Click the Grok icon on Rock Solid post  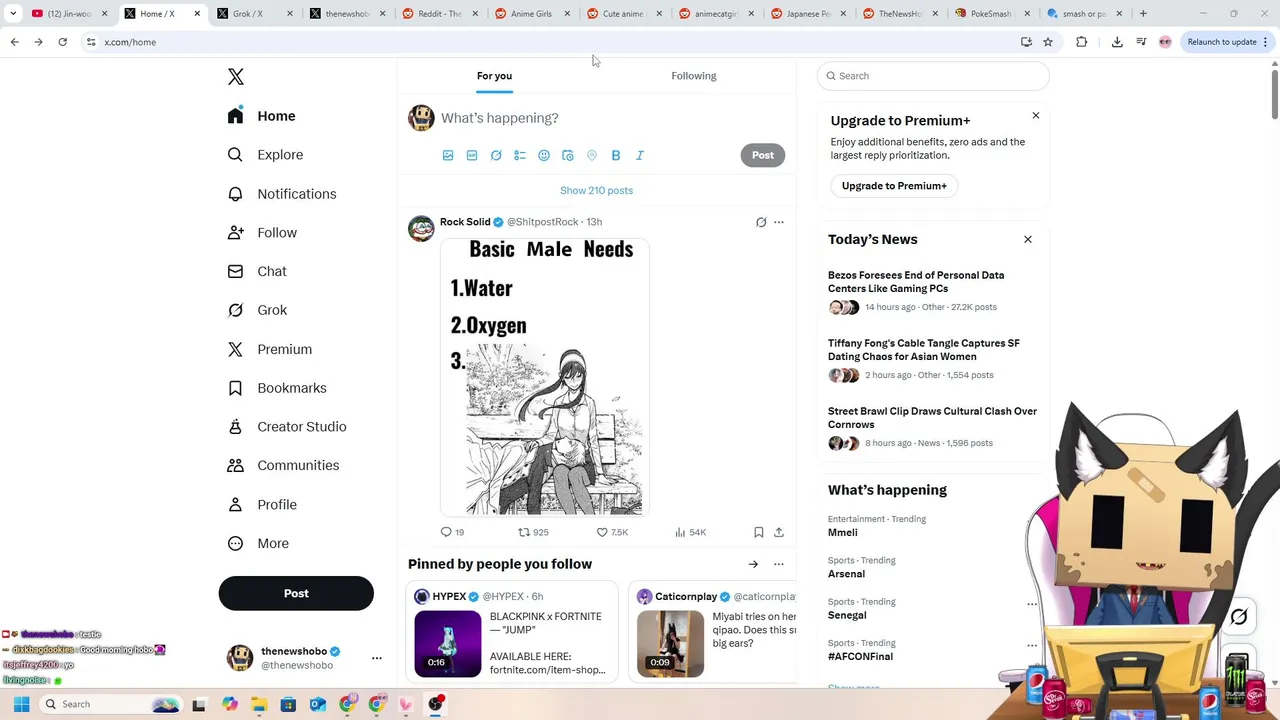click(761, 222)
